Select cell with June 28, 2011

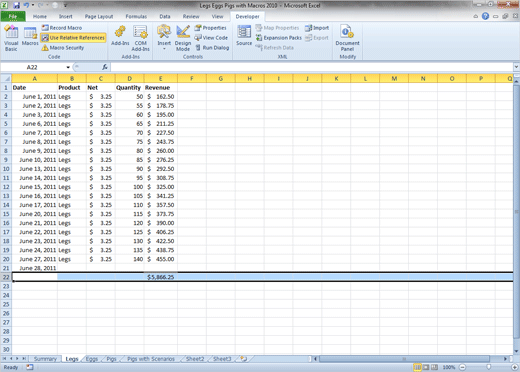[35, 268]
